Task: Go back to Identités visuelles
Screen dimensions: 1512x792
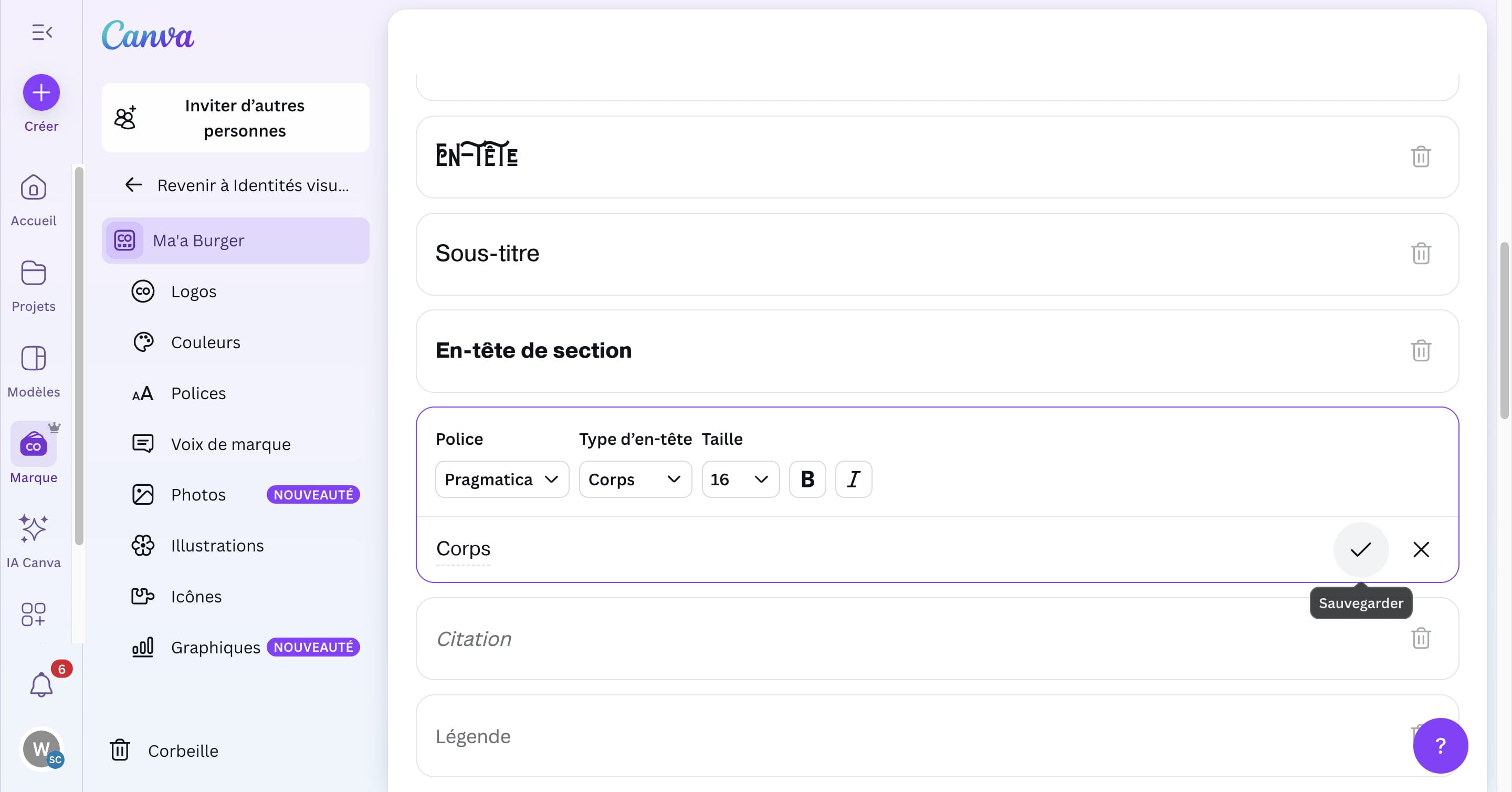Action: (x=237, y=185)
